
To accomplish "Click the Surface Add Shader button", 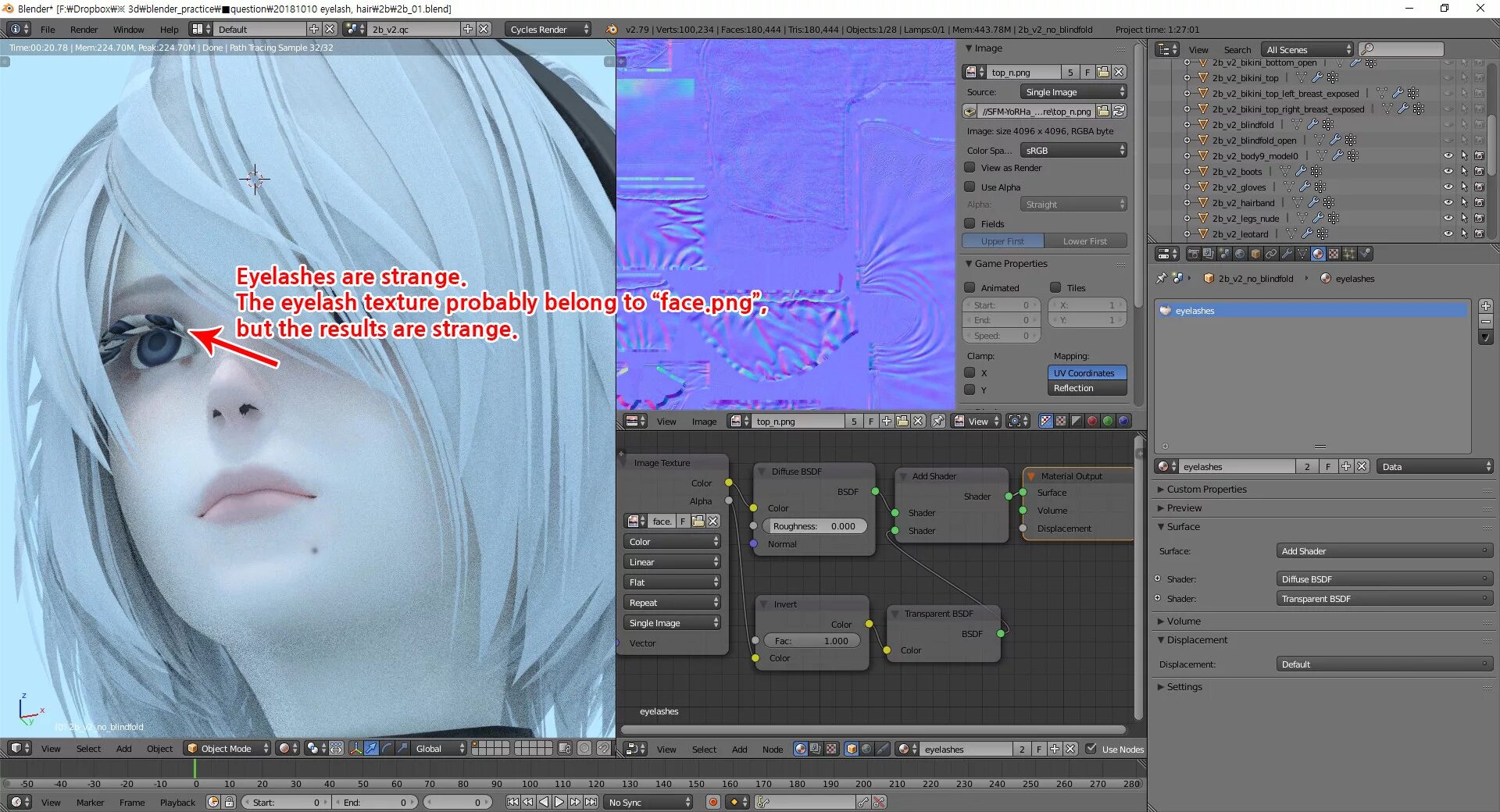I will 1384,551.
